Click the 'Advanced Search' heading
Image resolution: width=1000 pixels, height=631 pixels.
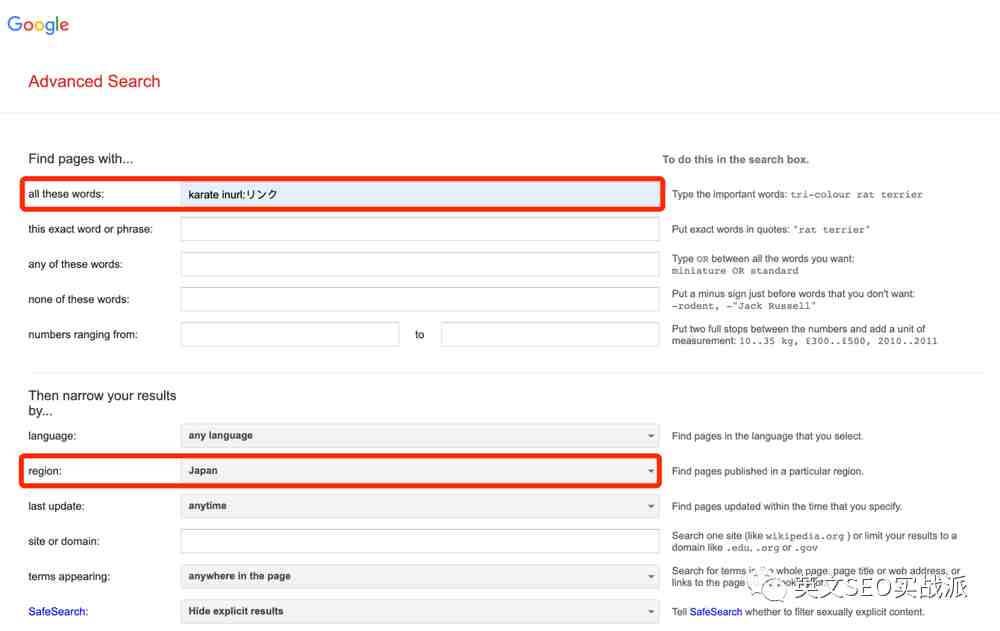94,82
